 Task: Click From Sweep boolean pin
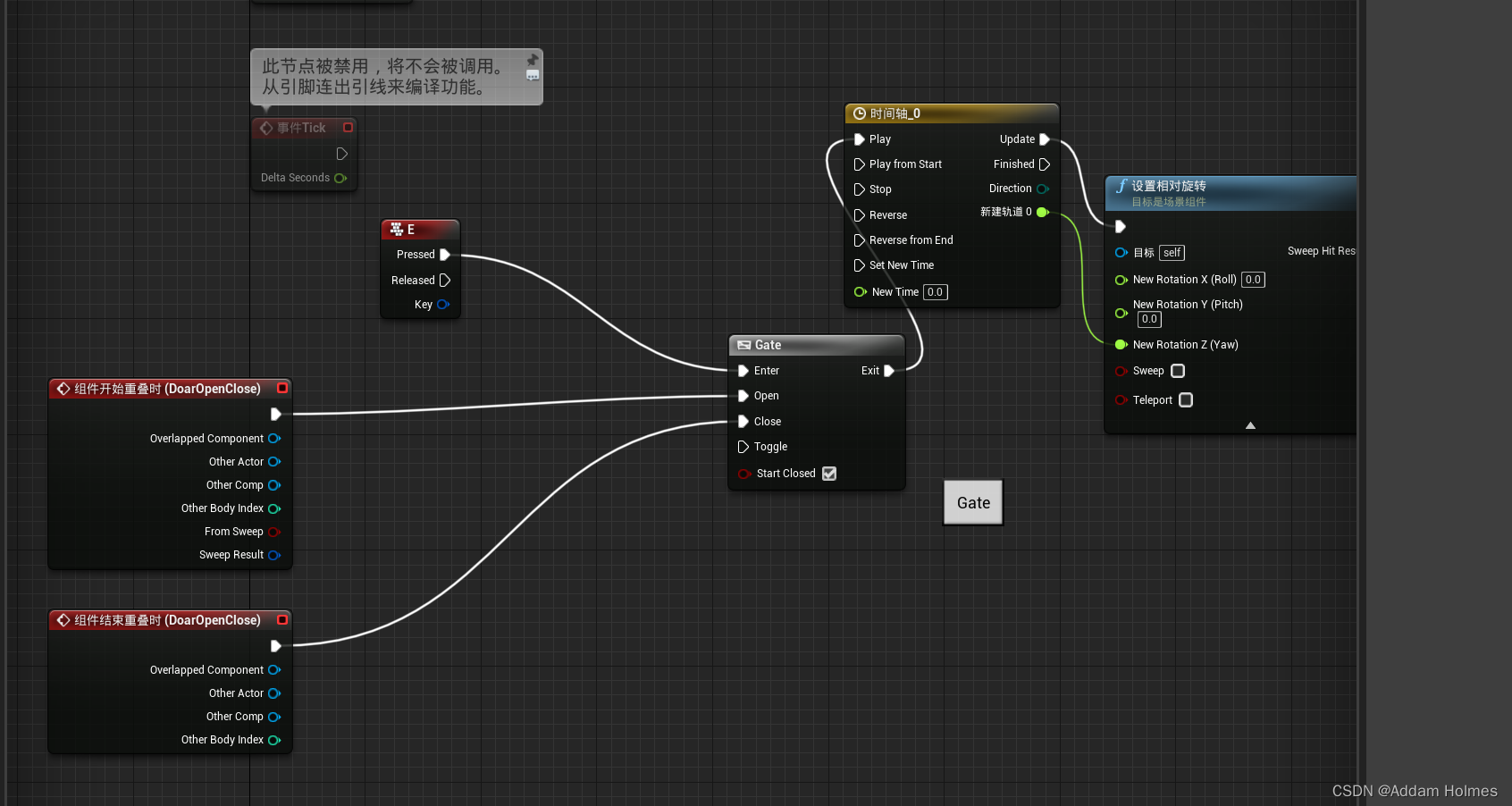tap(274, 532)
